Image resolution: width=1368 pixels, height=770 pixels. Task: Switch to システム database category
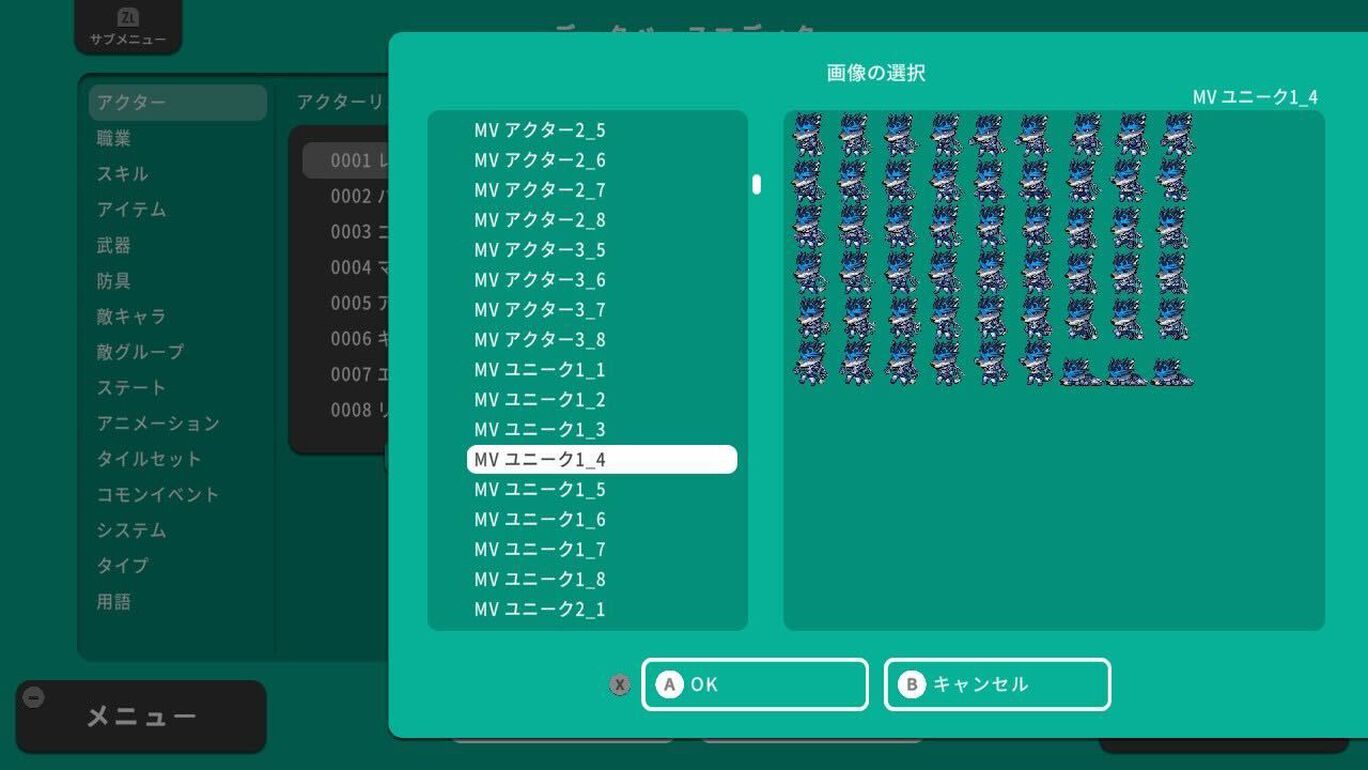pyautogui.click(x=178, y=530)
